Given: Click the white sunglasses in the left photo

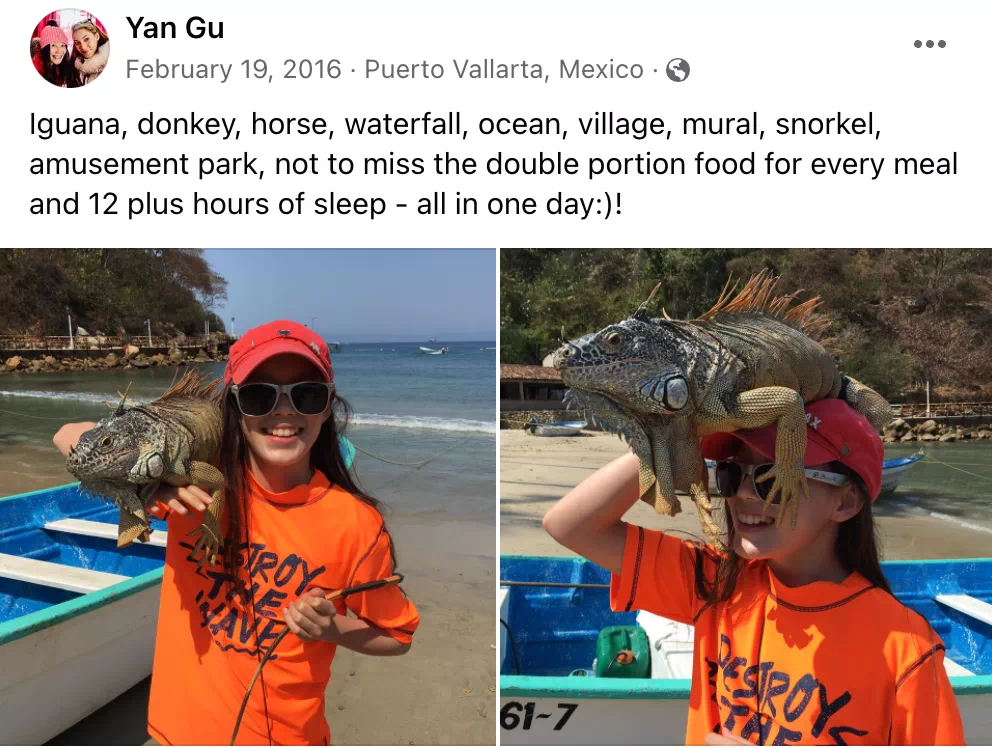Looking at the screenshot, I should tap(282, 399).
